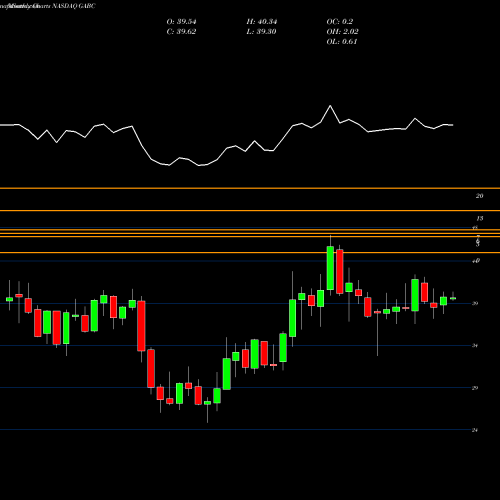Screen dimensions: 500x500
Task: Click the 24 price axis label
Action: [x=475, y=430]
